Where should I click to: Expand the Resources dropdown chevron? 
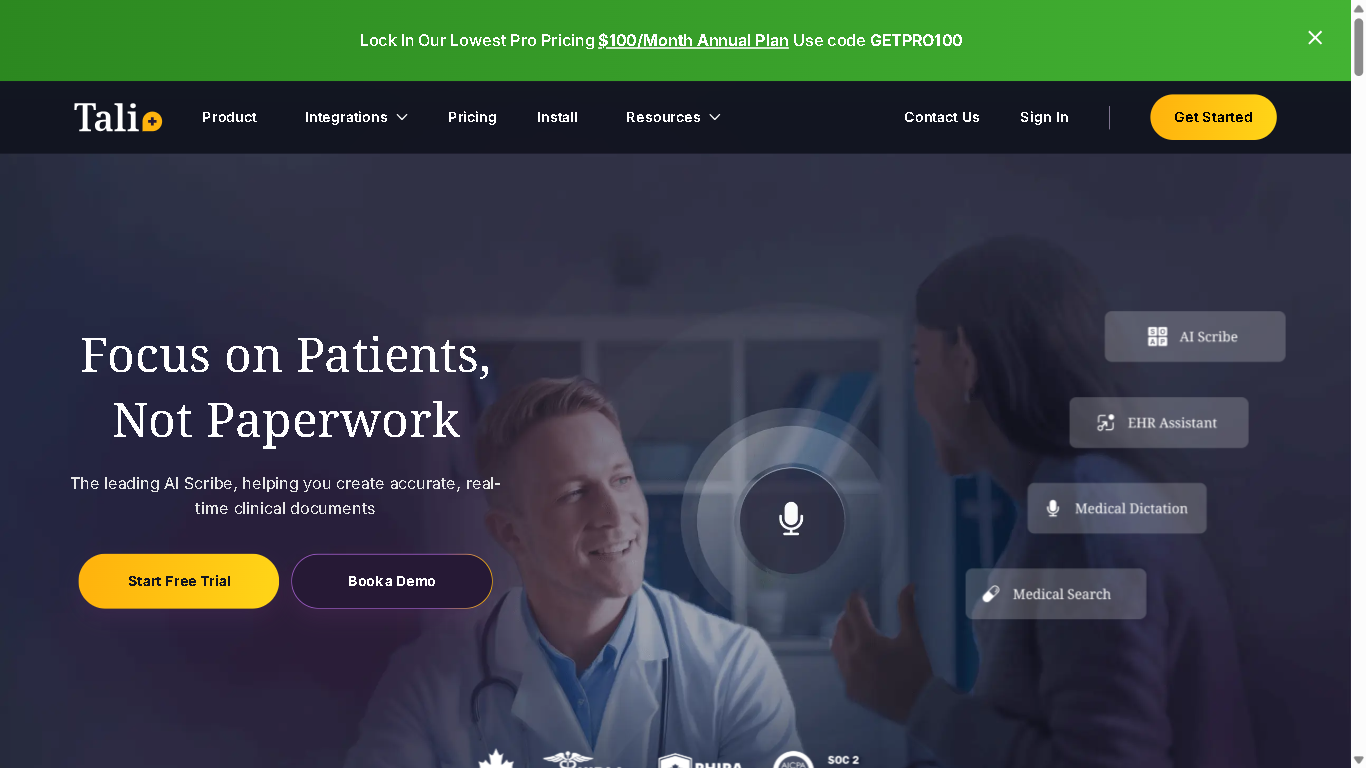[715, 117]
